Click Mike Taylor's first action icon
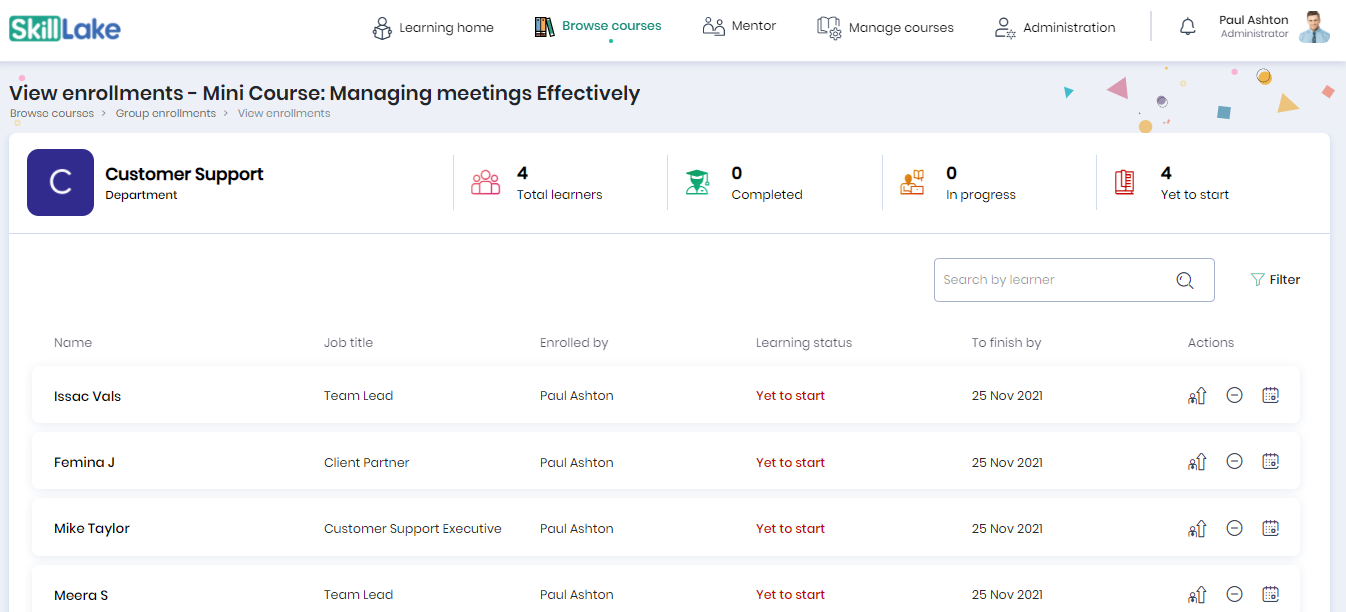The image size is (1346, 612). click(x=1197, y=529)
